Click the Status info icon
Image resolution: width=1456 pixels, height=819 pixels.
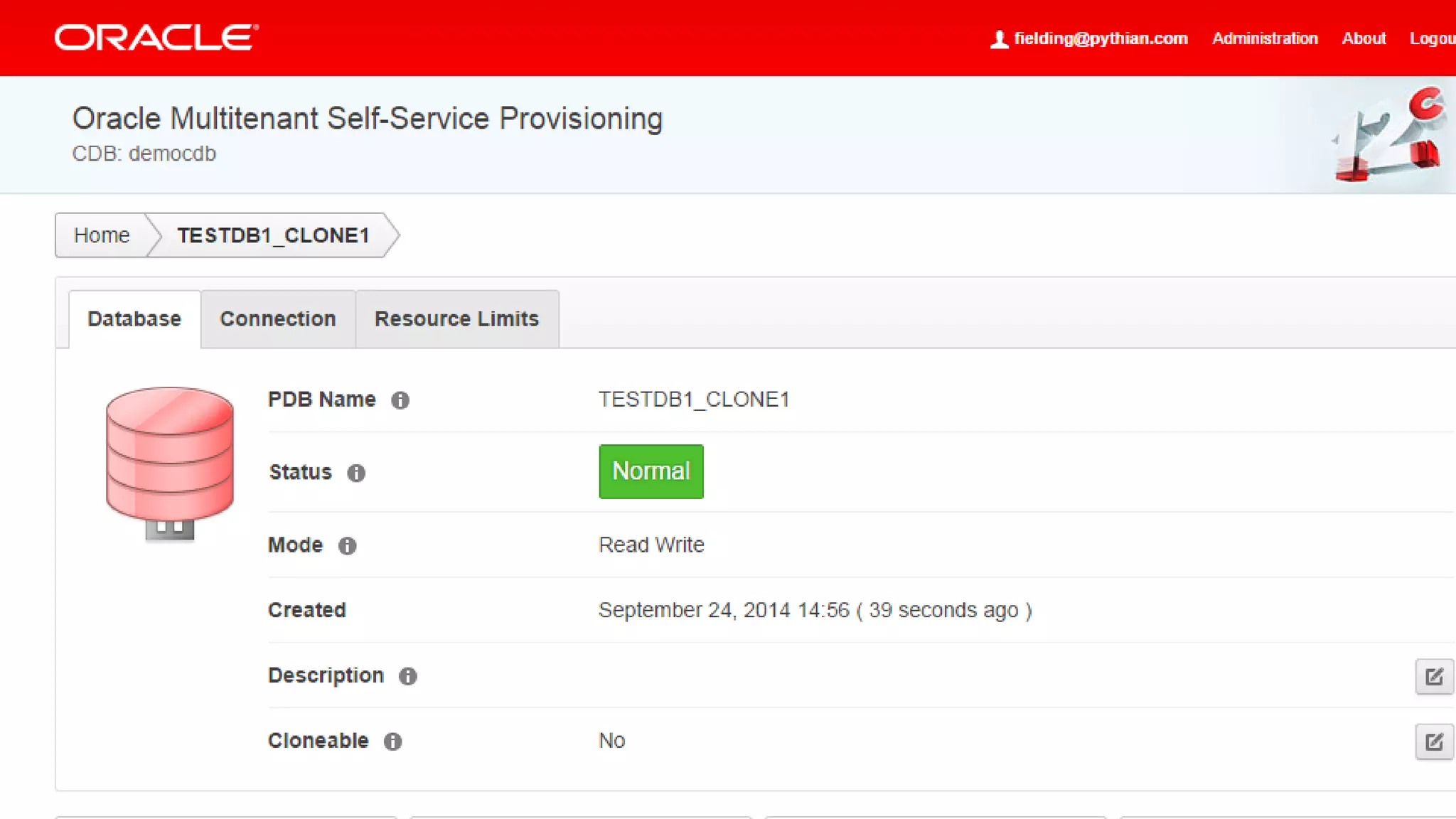356,473
